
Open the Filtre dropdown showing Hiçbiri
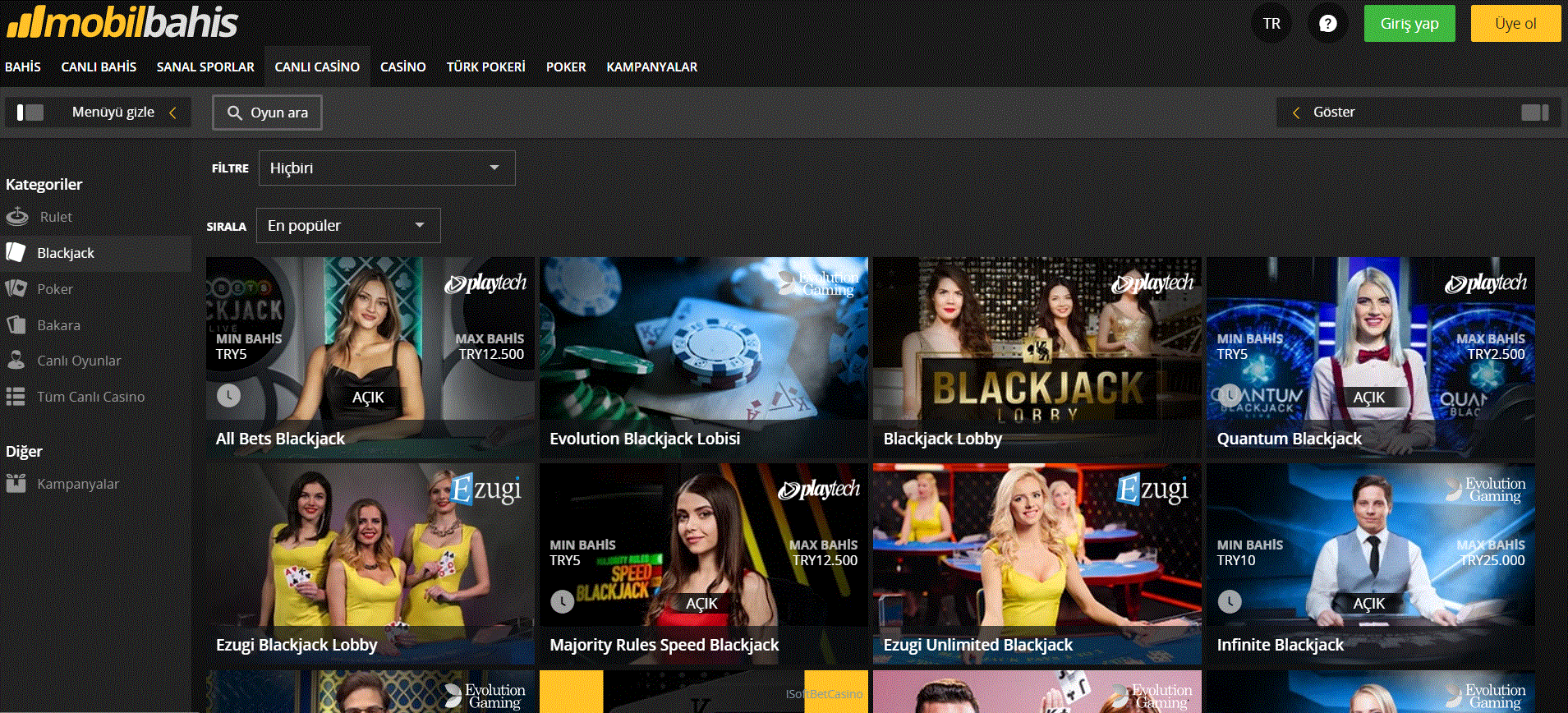click(x=387, y=168)
